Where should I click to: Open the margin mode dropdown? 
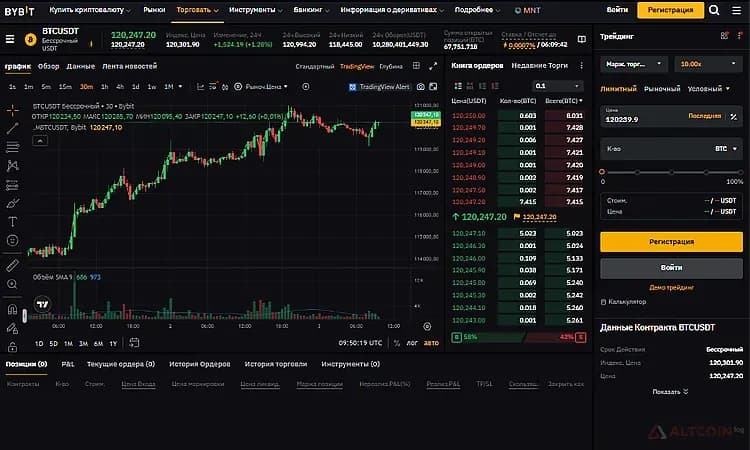click(x=633, y=64)
